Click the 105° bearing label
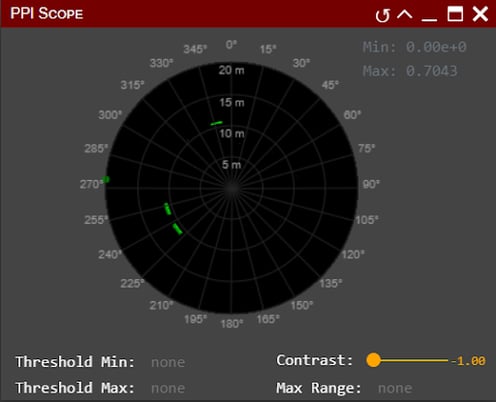Viewport: 496px width, 402px height. pos(367,220)
